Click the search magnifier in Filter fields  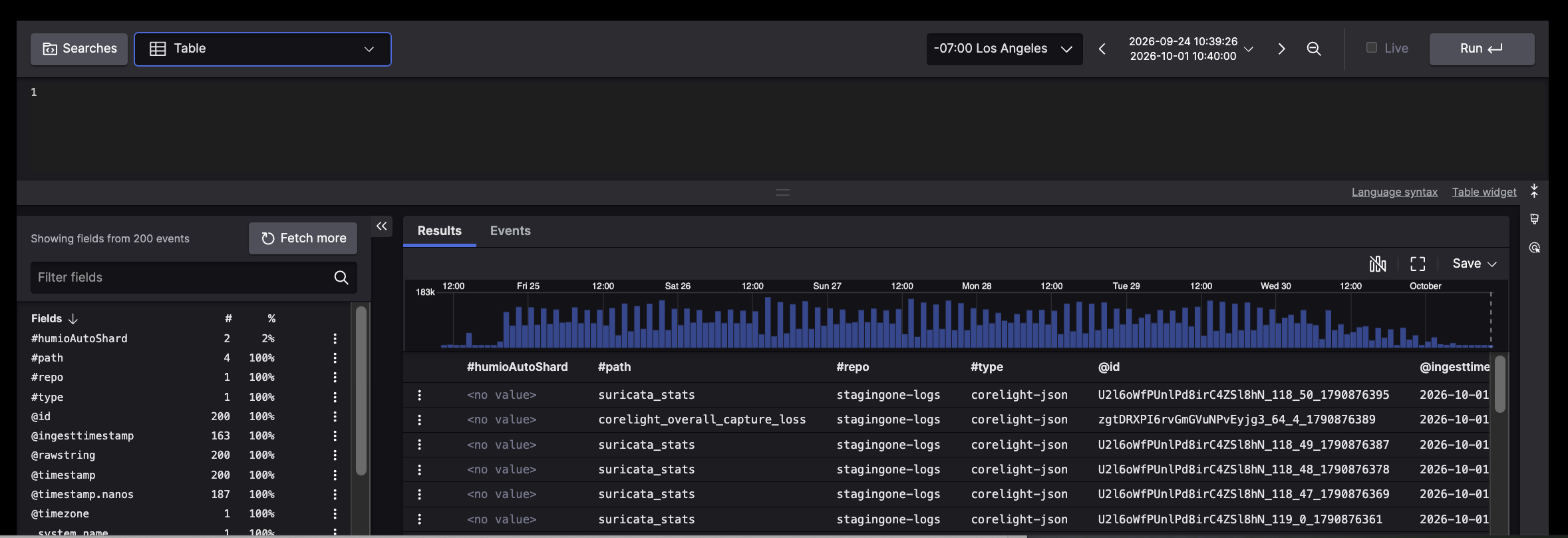pyautogui.click(x=341, y=278)
